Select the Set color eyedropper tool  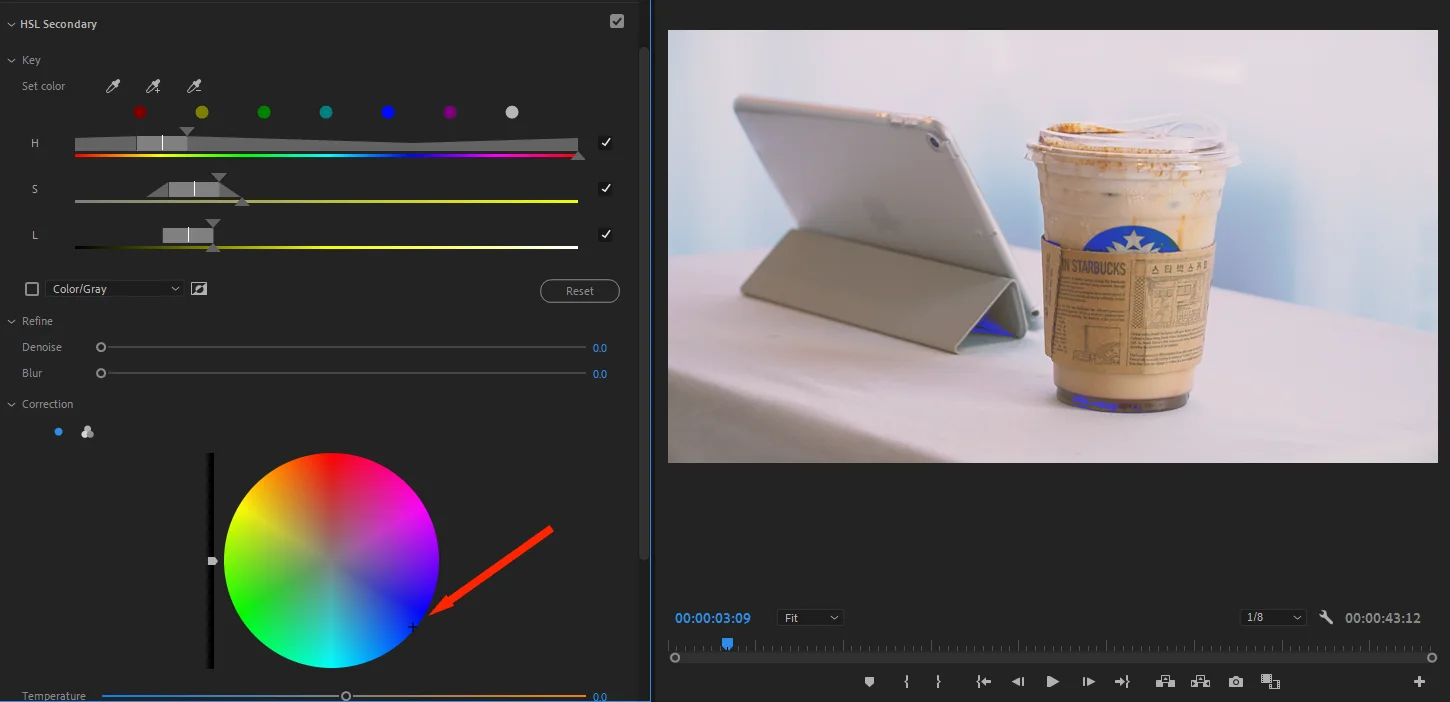113,87
